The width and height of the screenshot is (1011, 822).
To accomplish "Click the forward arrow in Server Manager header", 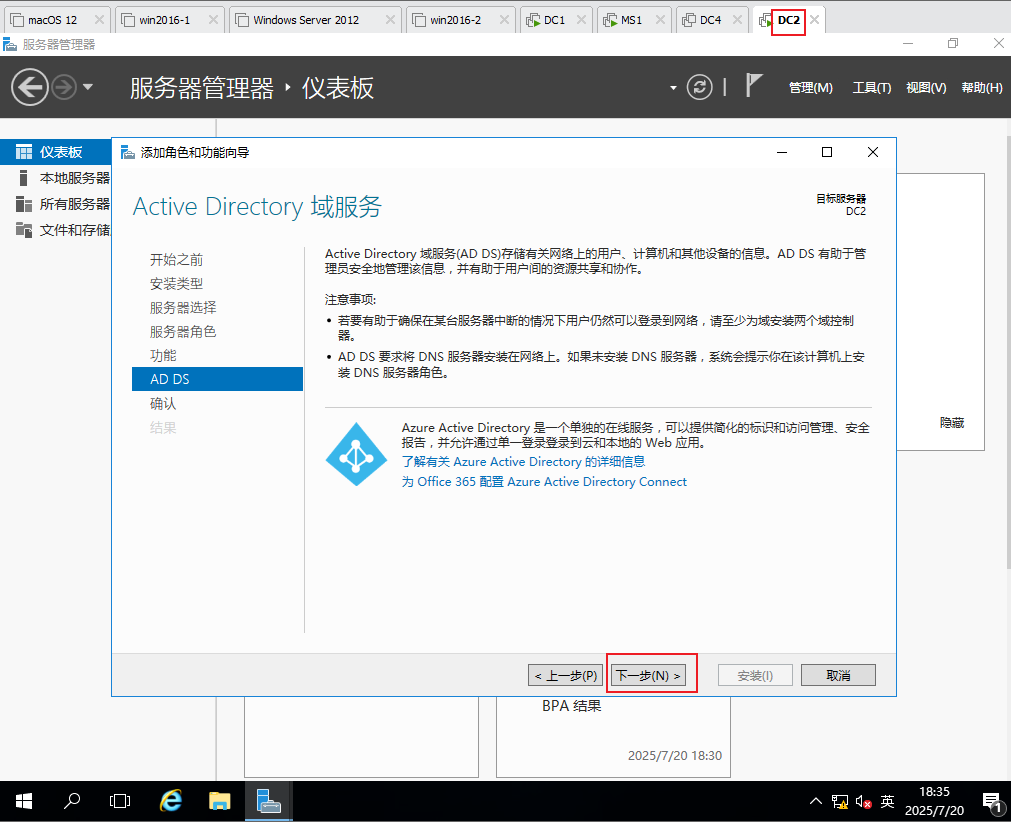I will (x=64, y=87).
